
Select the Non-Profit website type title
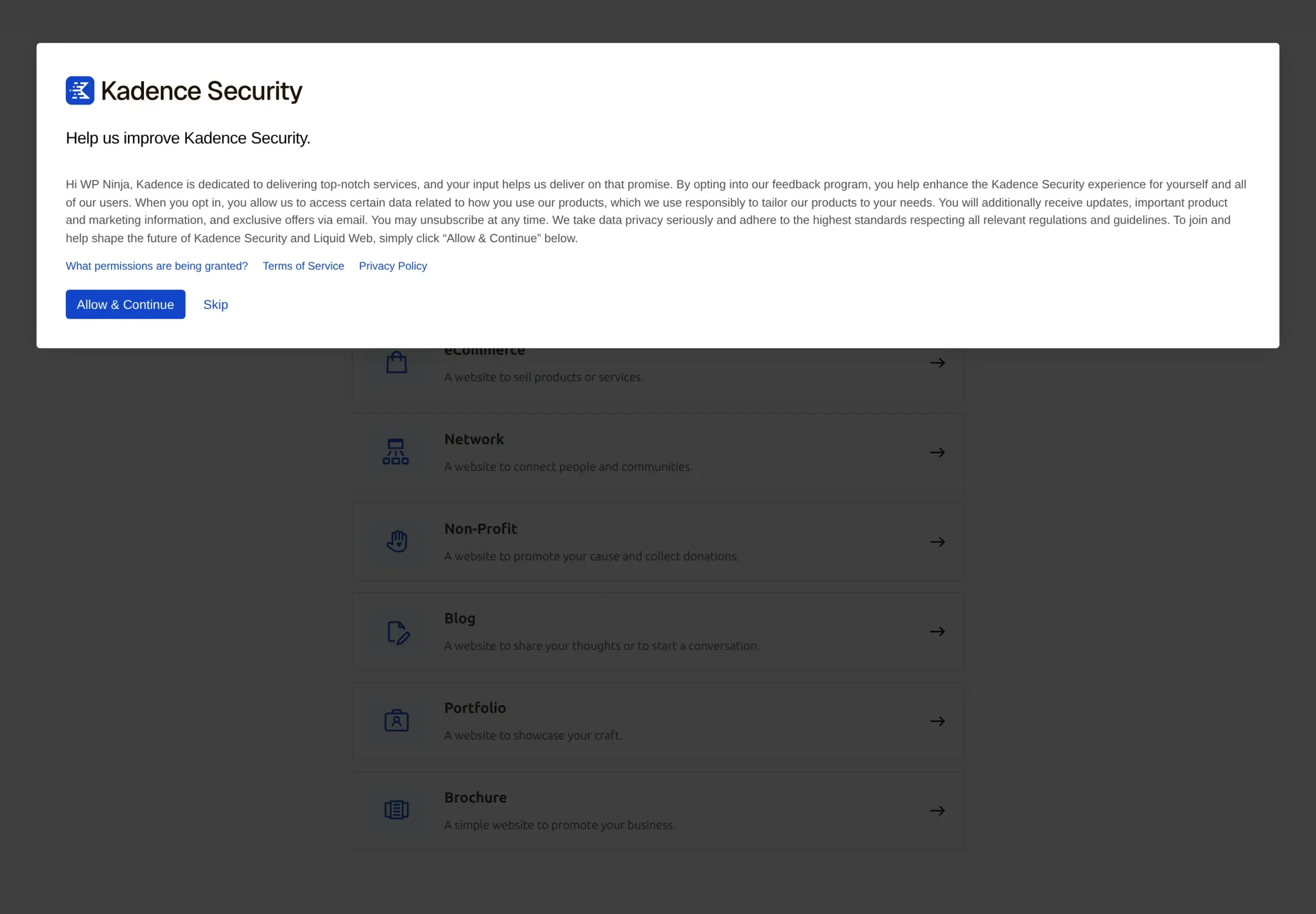[x=481, y=528]
